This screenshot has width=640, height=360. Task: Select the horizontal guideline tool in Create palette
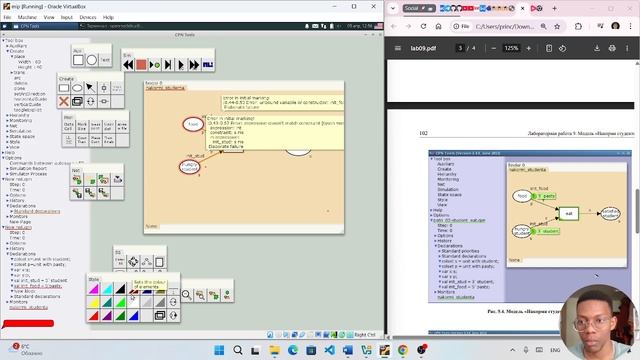(x=104, y=101)
